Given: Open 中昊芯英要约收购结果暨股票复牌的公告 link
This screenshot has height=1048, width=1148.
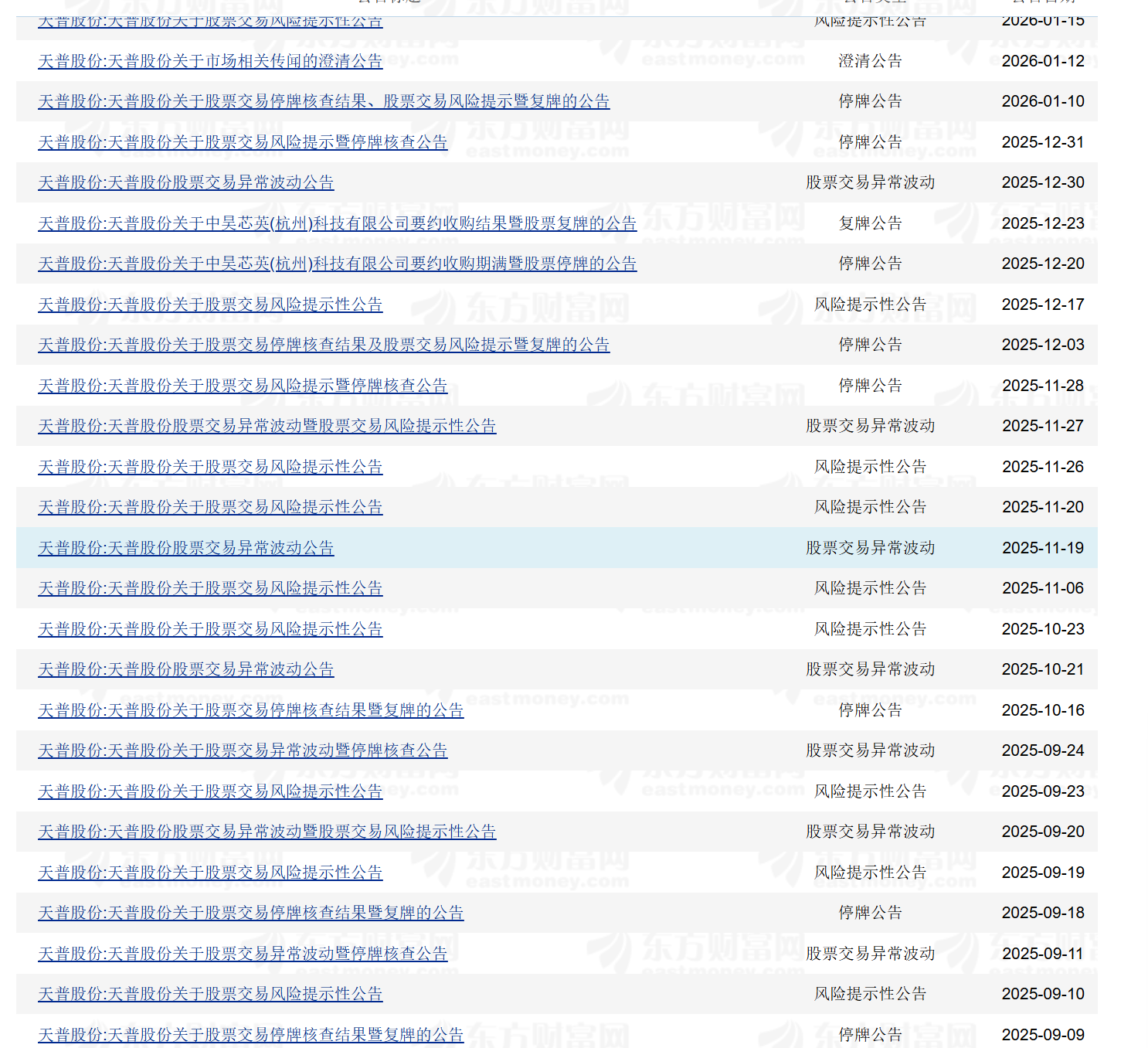Looking at the screenshot, I should pos(338,223).
